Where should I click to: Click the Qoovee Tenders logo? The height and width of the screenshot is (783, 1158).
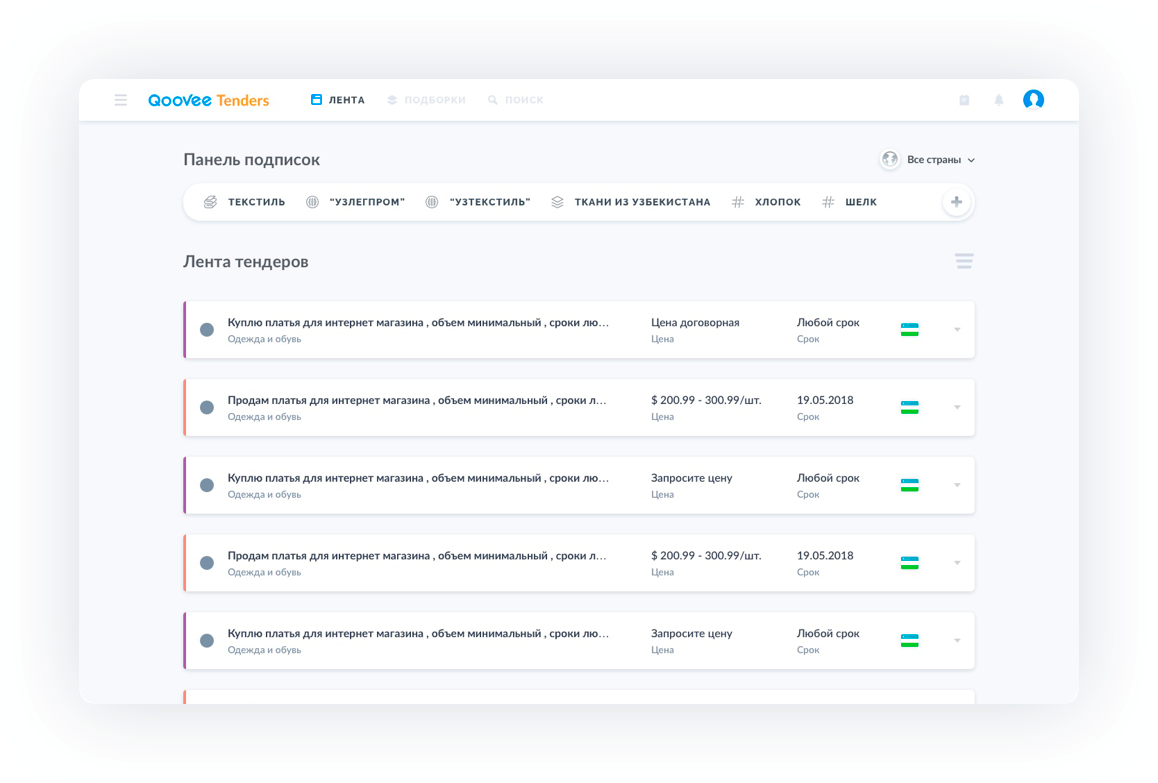point(208,100)
